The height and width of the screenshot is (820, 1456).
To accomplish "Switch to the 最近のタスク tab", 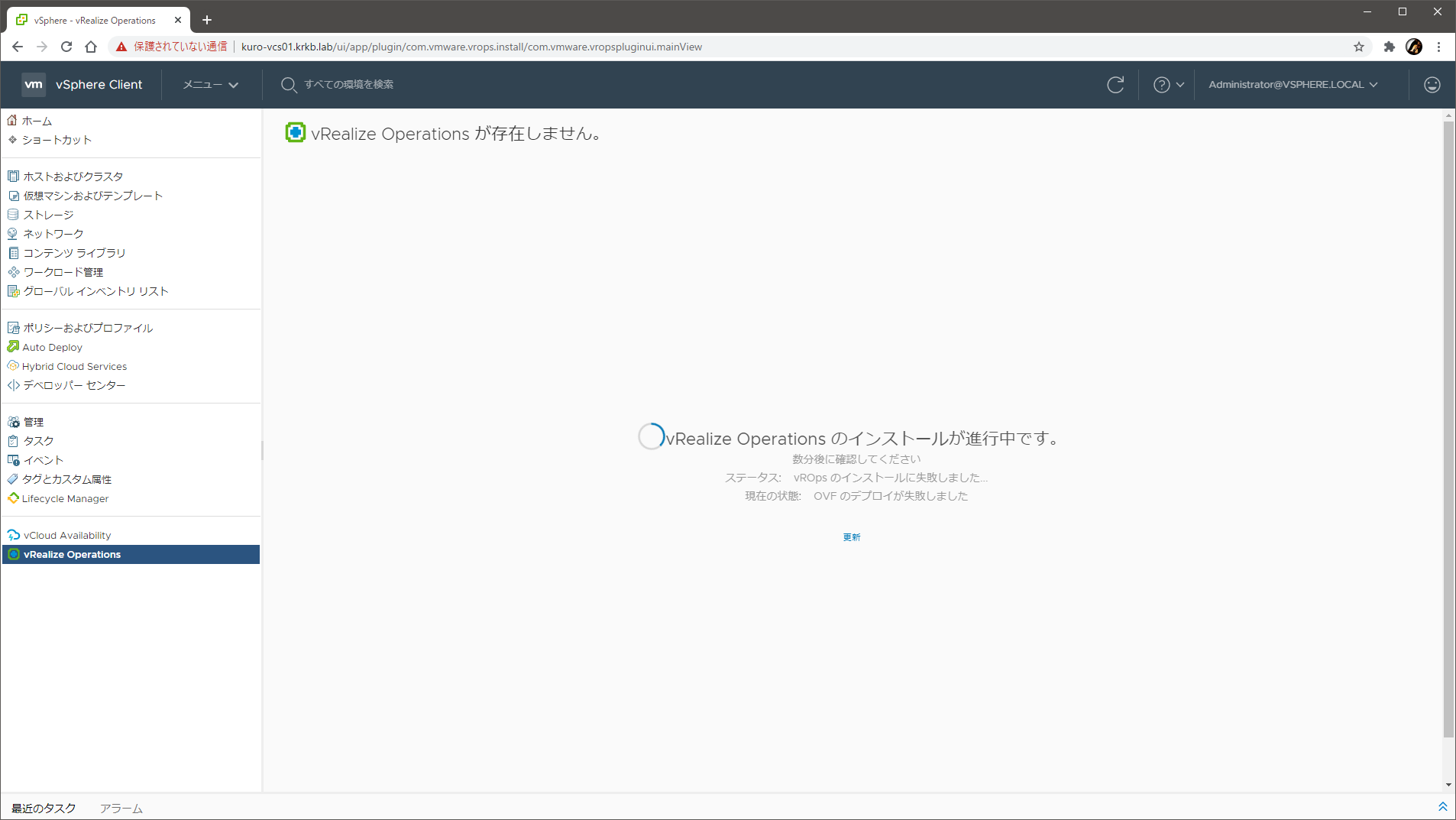I will (44, 808).
